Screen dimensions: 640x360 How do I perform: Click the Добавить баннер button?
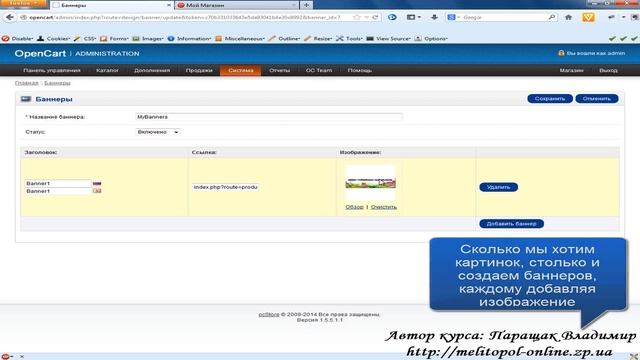511,224
